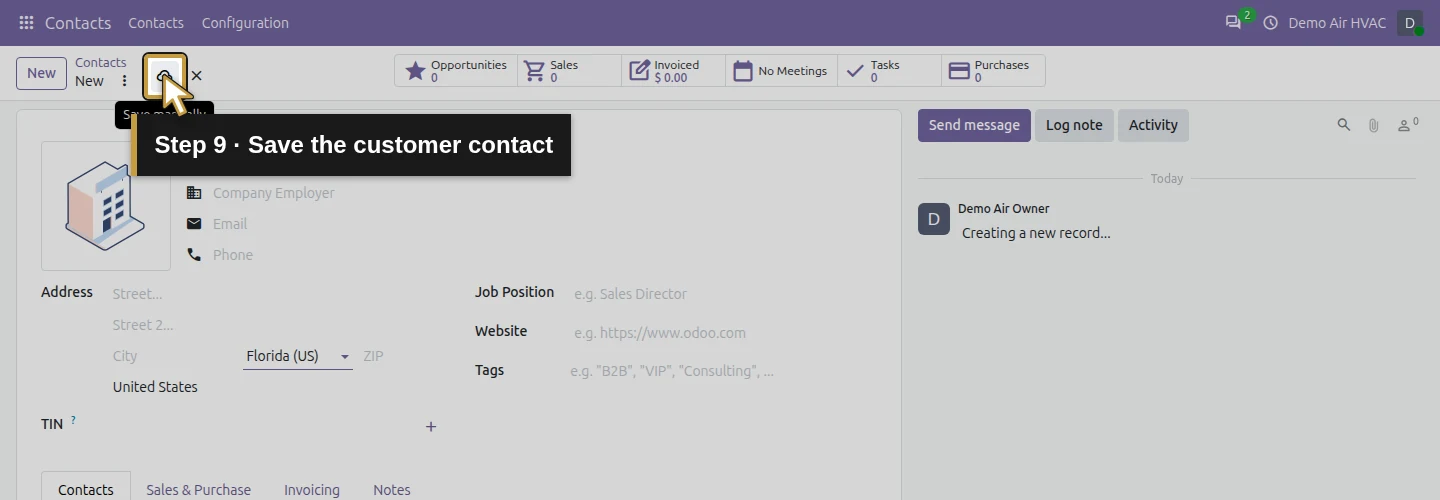Click Demo Air Owner avatar in chatter
Image resolution: width=1440 pixels, height=500 pixels.
pos(934,219)
